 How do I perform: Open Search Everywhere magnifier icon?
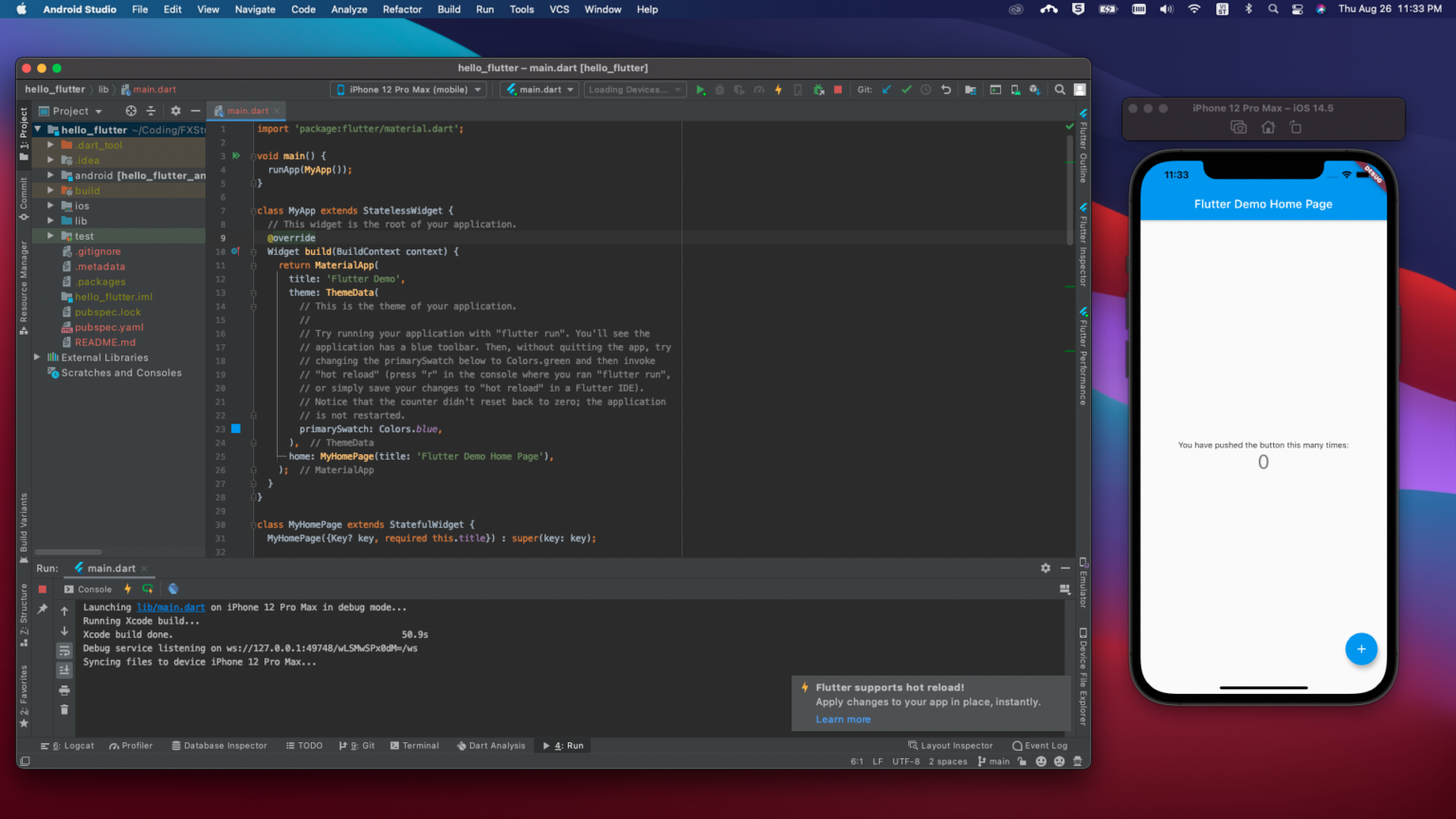[1060, 89]
